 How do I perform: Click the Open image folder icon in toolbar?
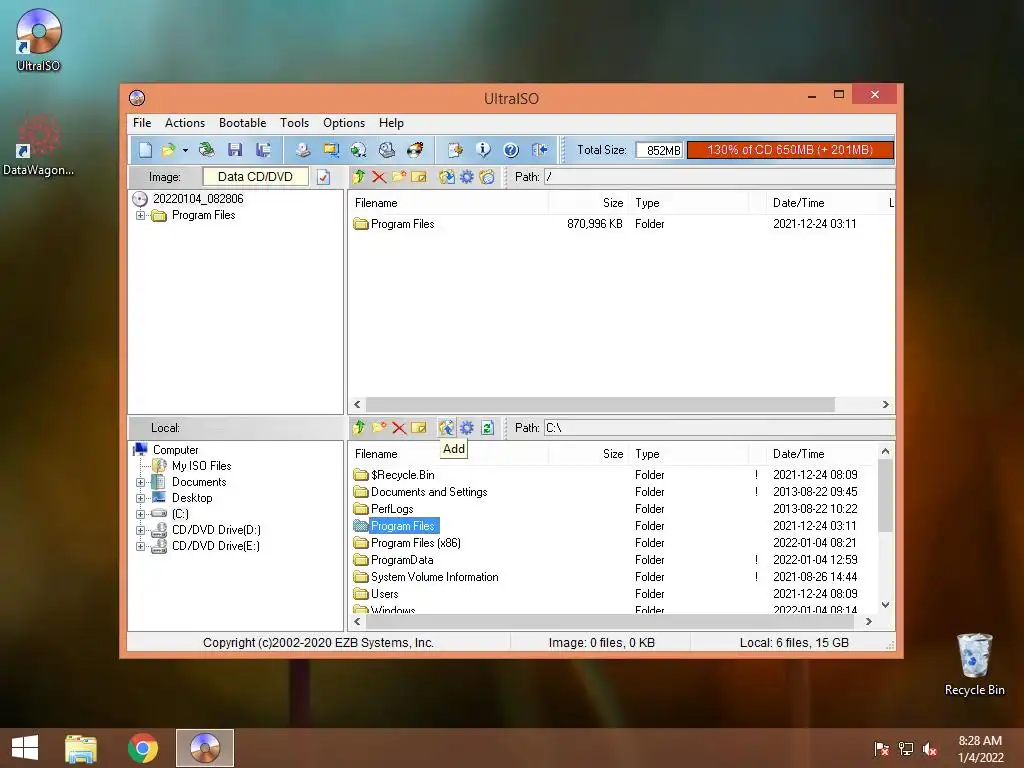point(168,150)
